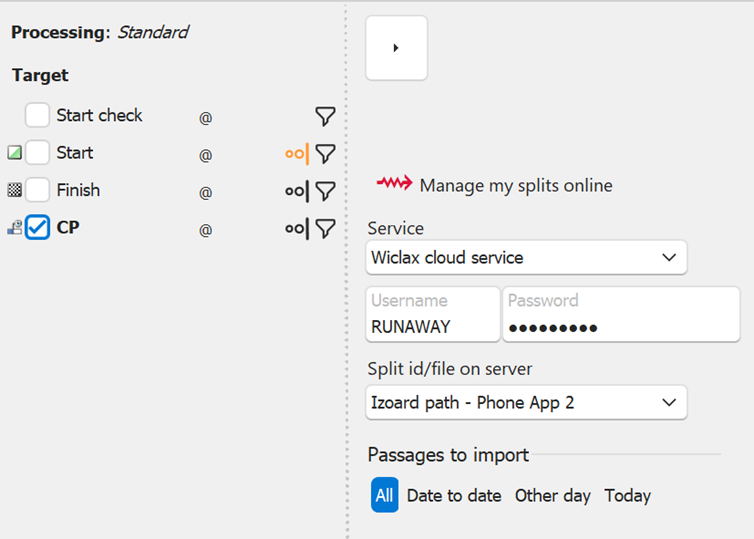Click the orange chain icon for Start
The image size is (754, 539).
pyautogui.click(x=296, y=153)
